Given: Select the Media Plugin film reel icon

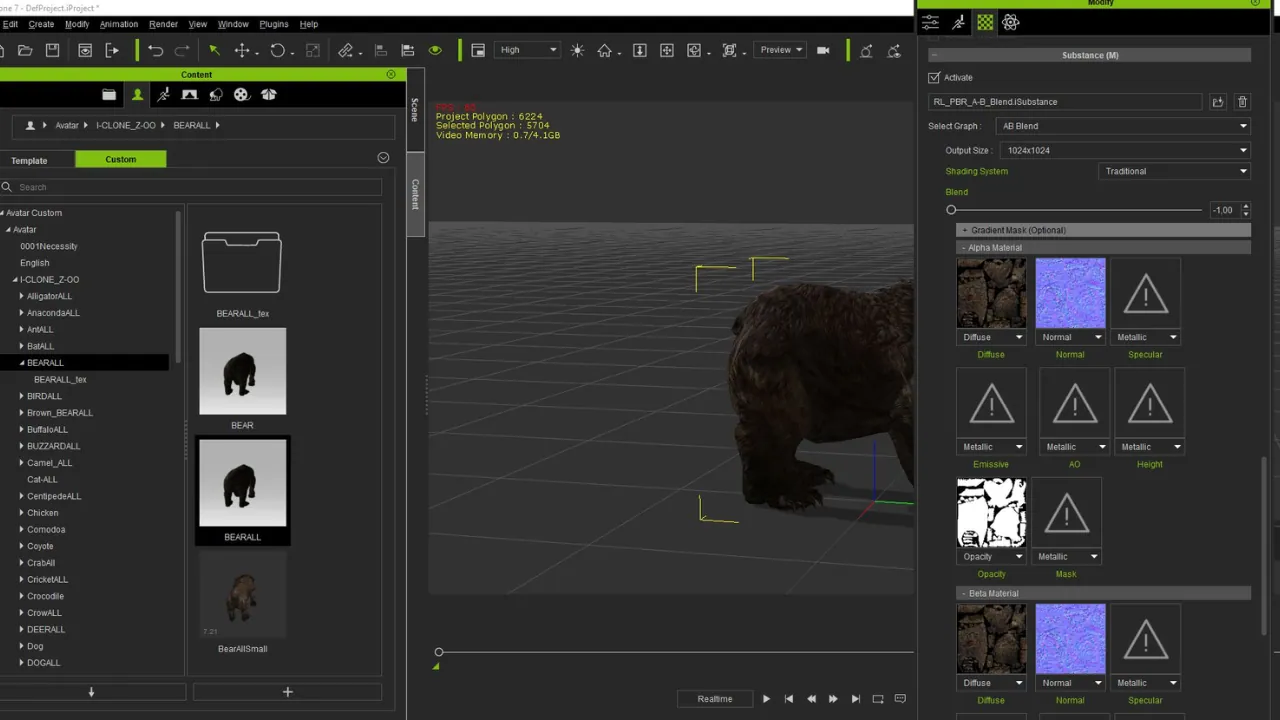Looking at the screenshot, I should coord(241,95).
